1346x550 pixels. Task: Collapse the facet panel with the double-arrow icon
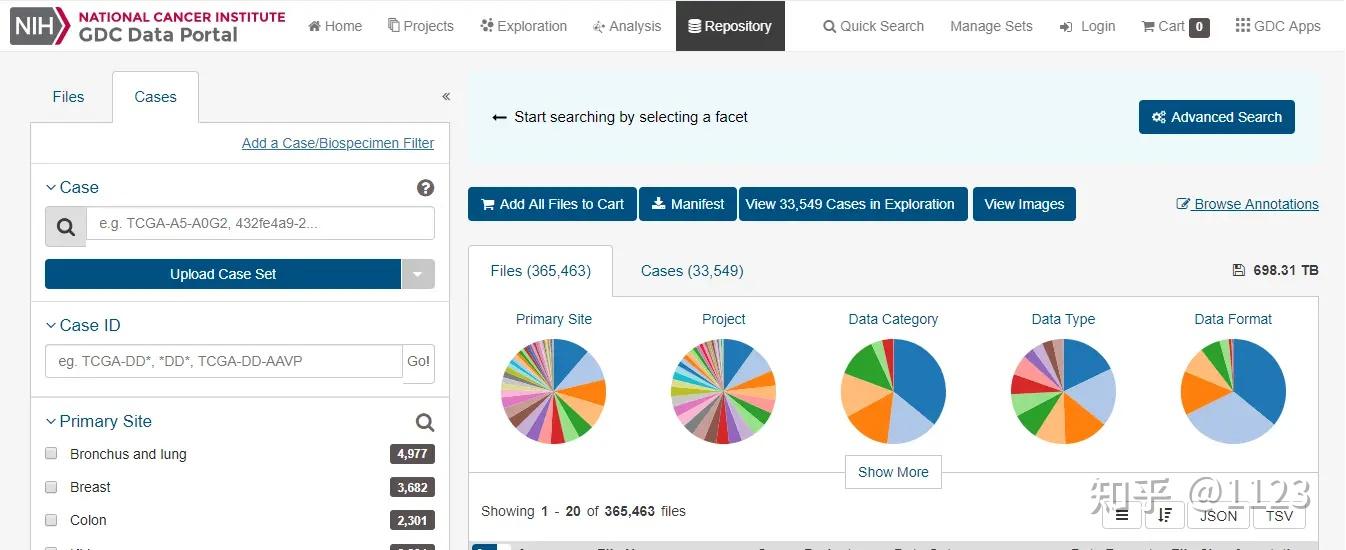coord(446,97)
